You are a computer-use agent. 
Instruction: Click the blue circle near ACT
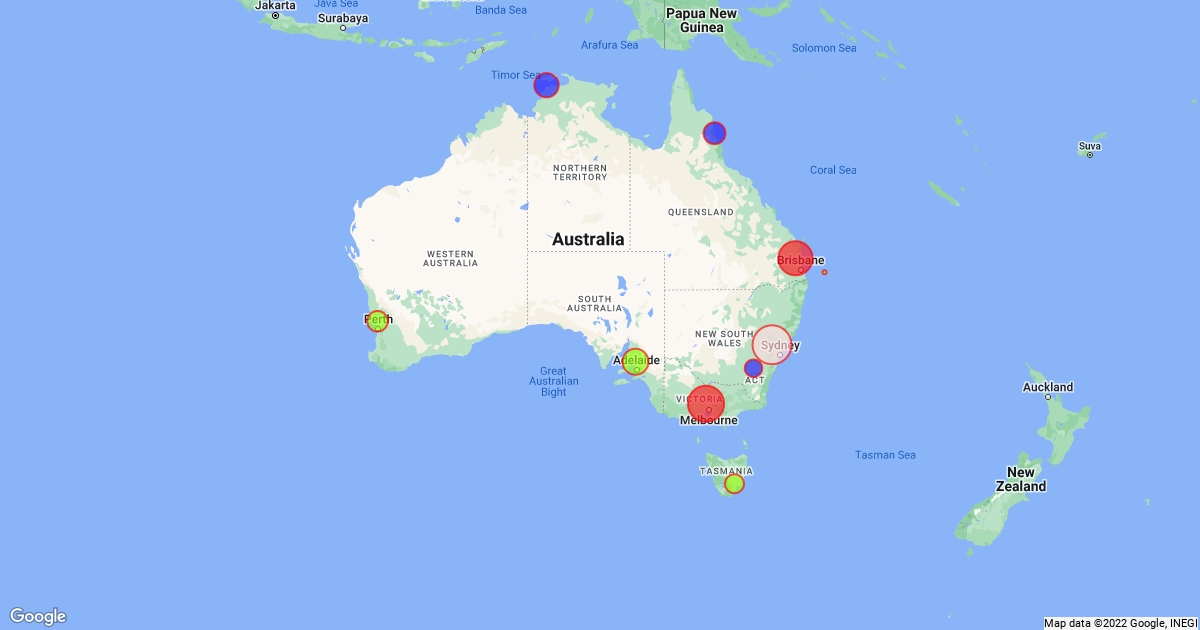[x=754, y=368]
